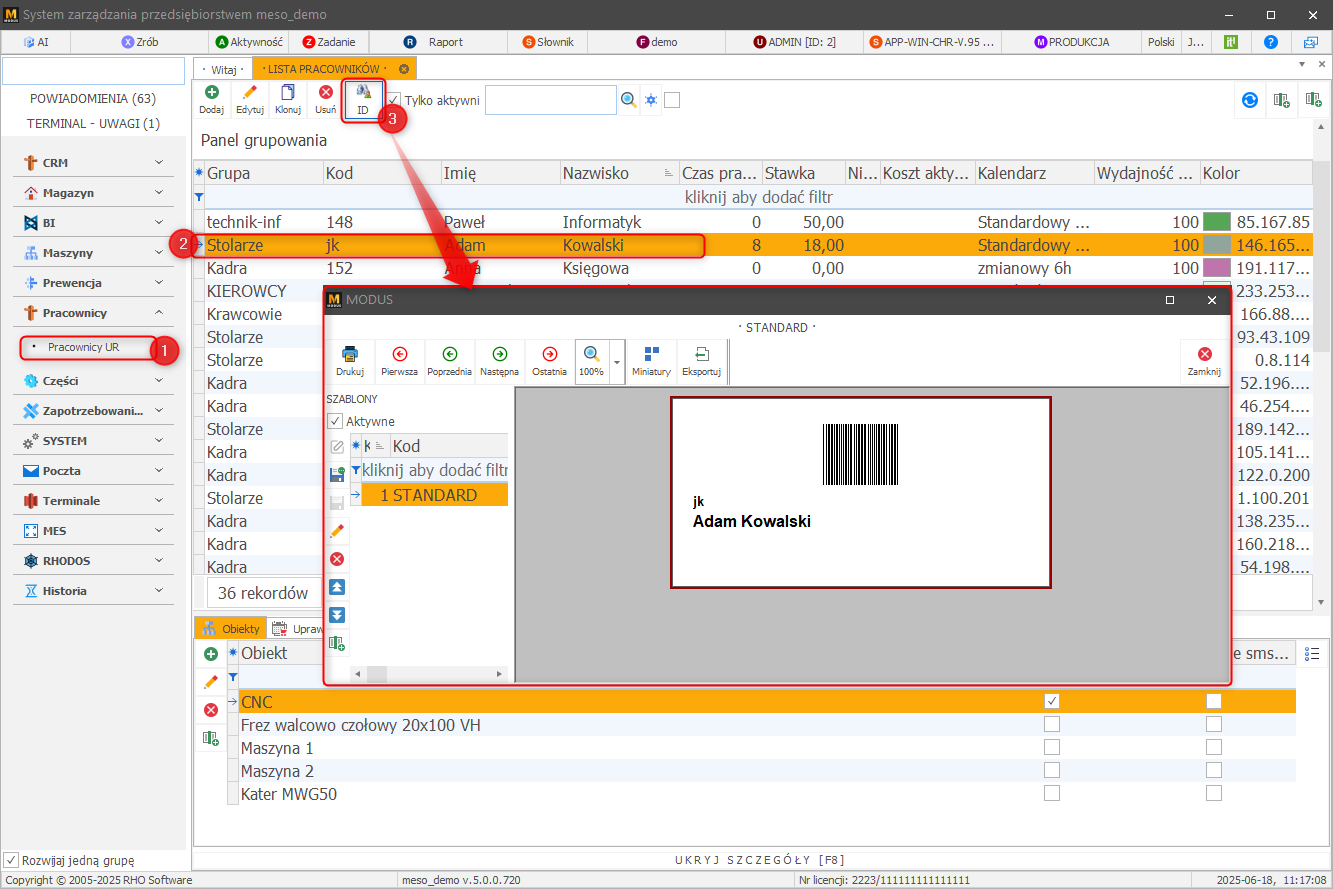Click the Klonuj (clone) icon
The width and height of the screenshot is (1333, 889).
tap(288, 99)
